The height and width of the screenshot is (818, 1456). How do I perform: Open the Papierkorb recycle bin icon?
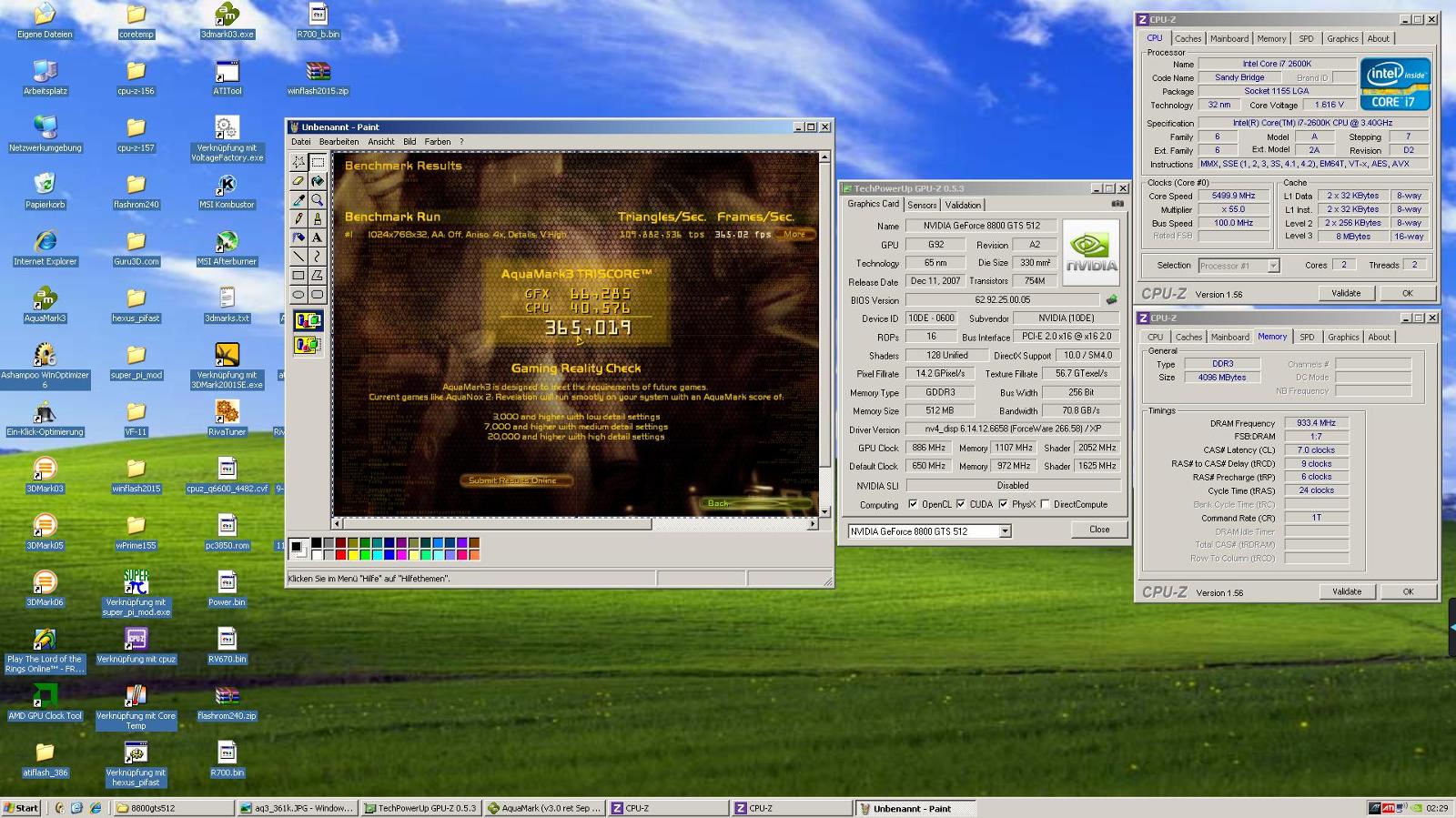45,191
